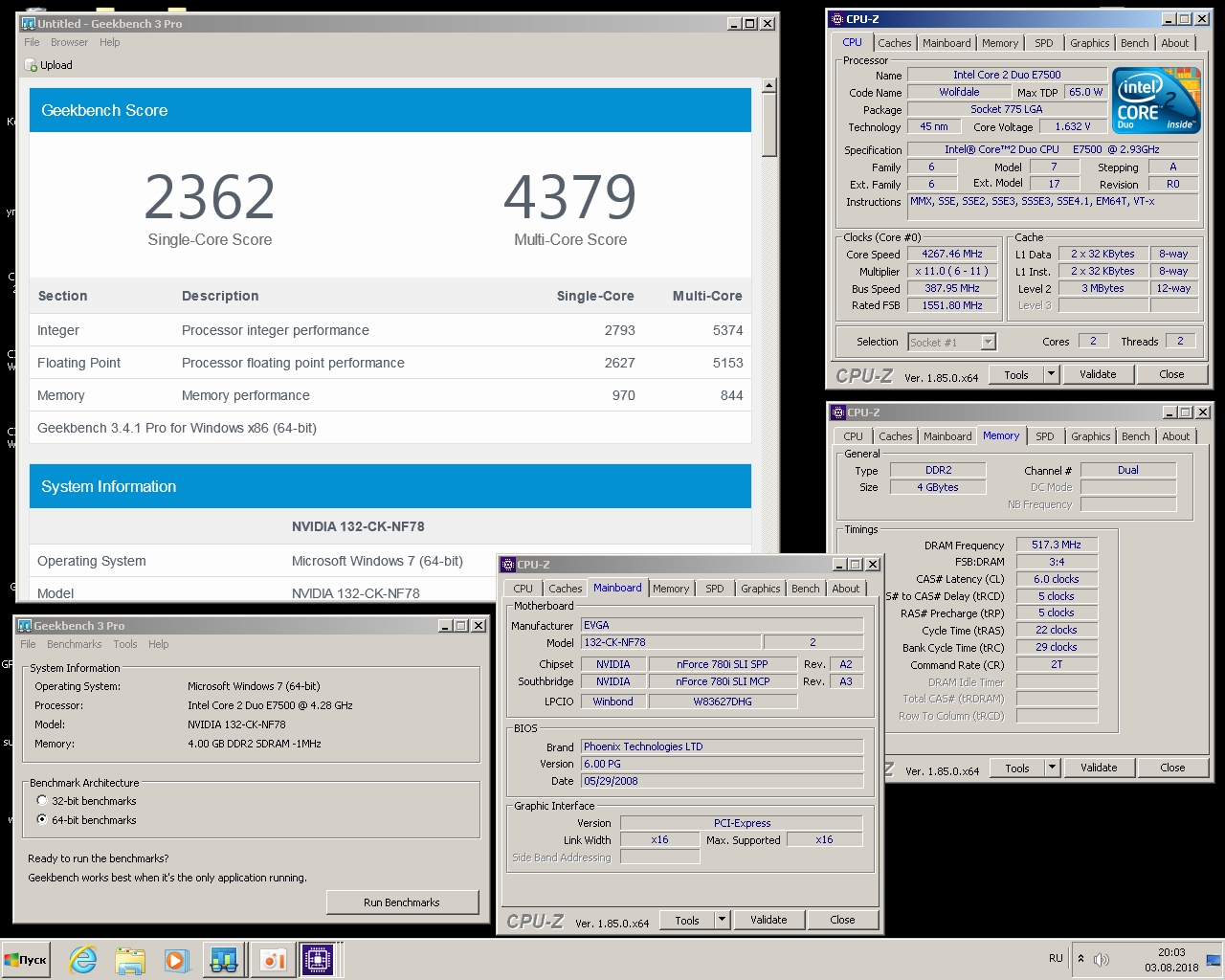Open SPD tab in top CPU-Z window
The width and height of the screenshot is (1225, 980).
coord(1044,43)
